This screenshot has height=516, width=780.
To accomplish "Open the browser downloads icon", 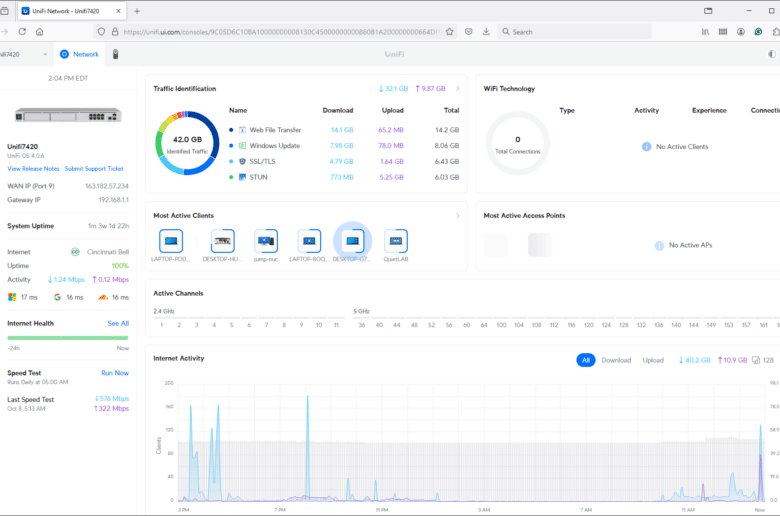I will pyautogui.click(x=486, y=31).
